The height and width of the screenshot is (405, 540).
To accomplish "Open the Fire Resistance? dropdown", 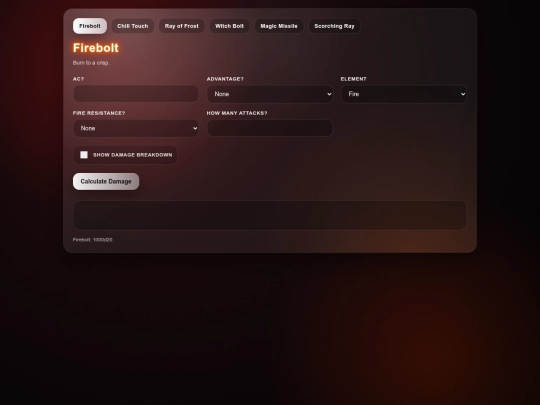I will [x=136, y=128].
